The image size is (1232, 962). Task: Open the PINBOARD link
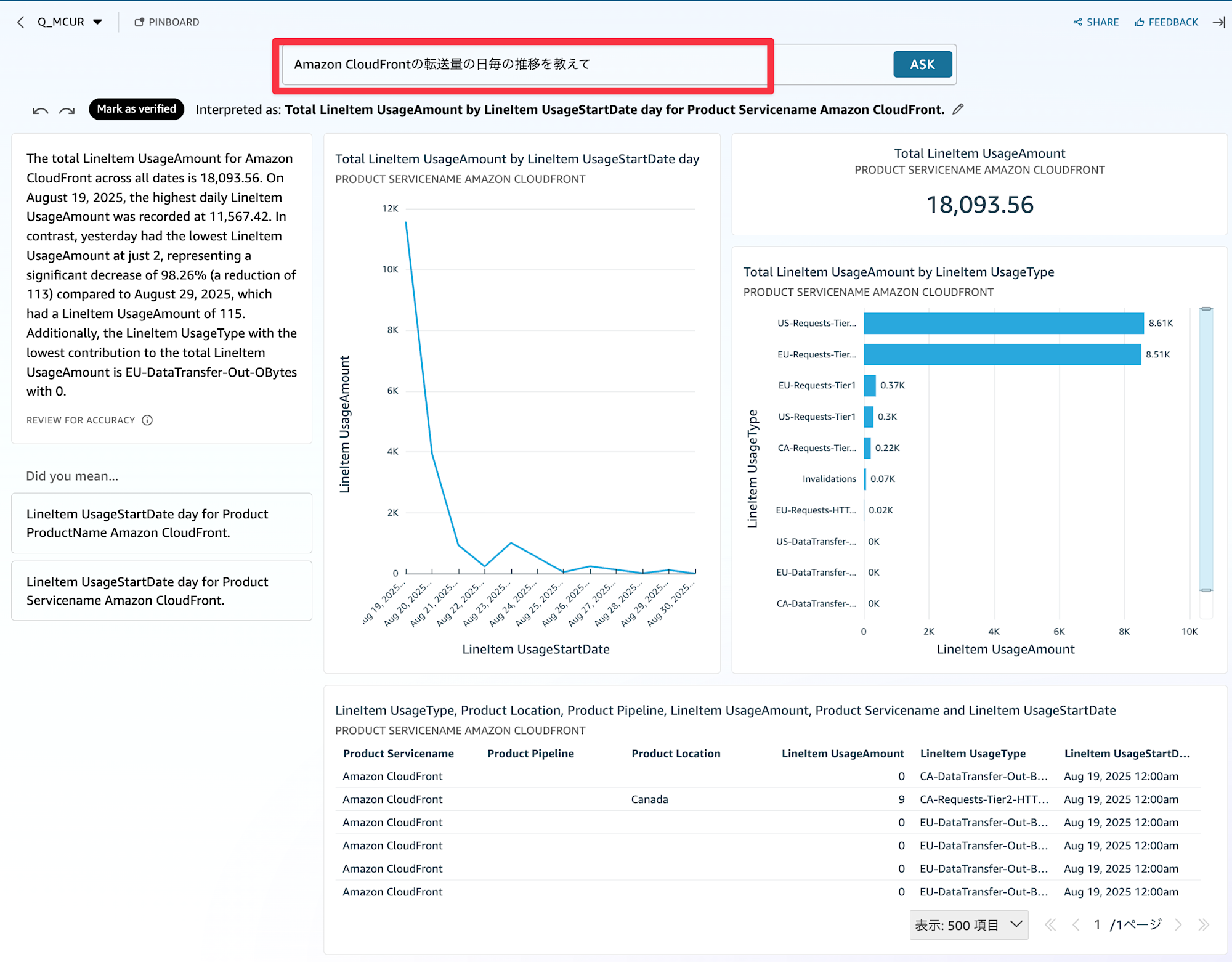(167, 22)
